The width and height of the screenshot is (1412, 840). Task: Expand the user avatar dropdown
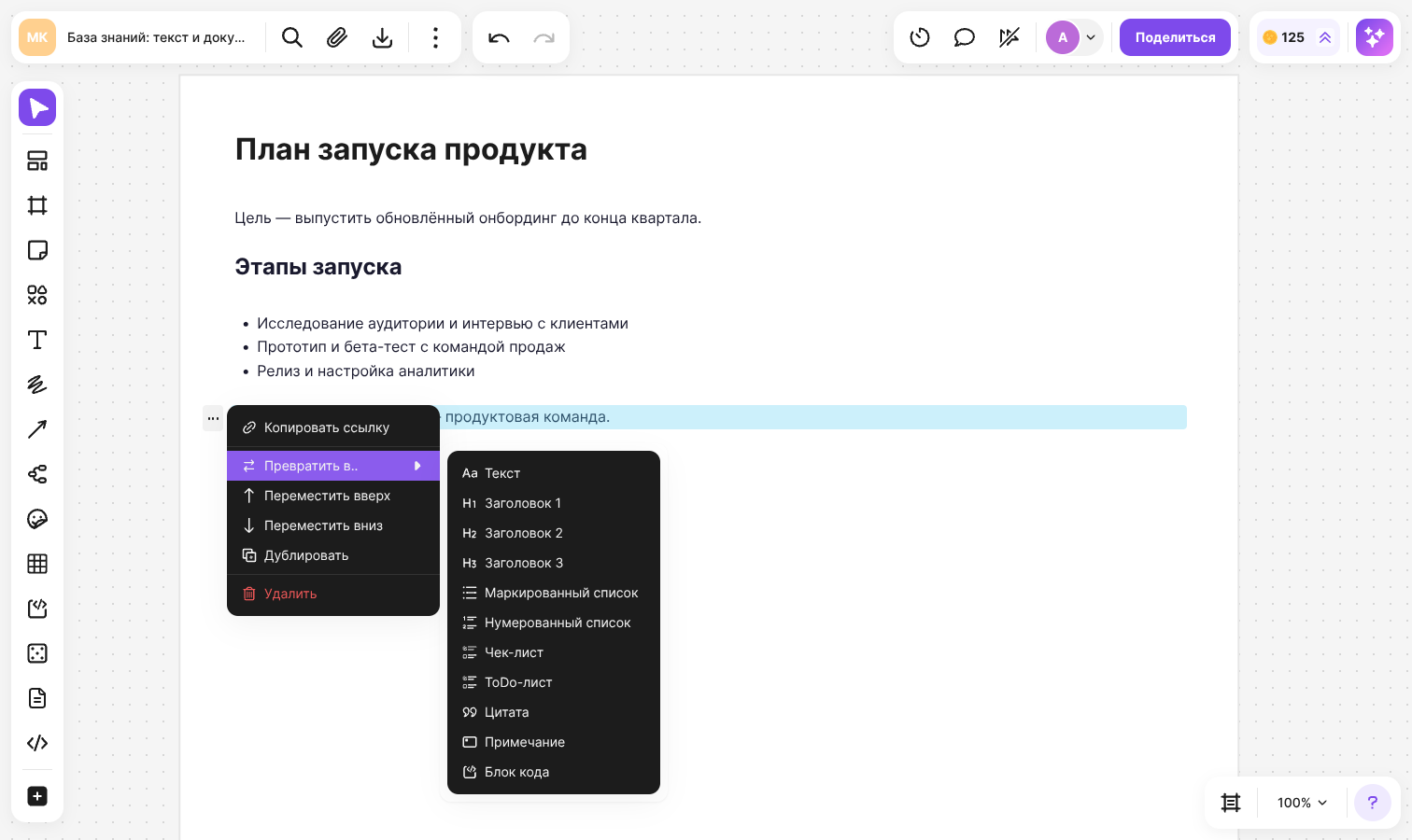coord(1091,37)
